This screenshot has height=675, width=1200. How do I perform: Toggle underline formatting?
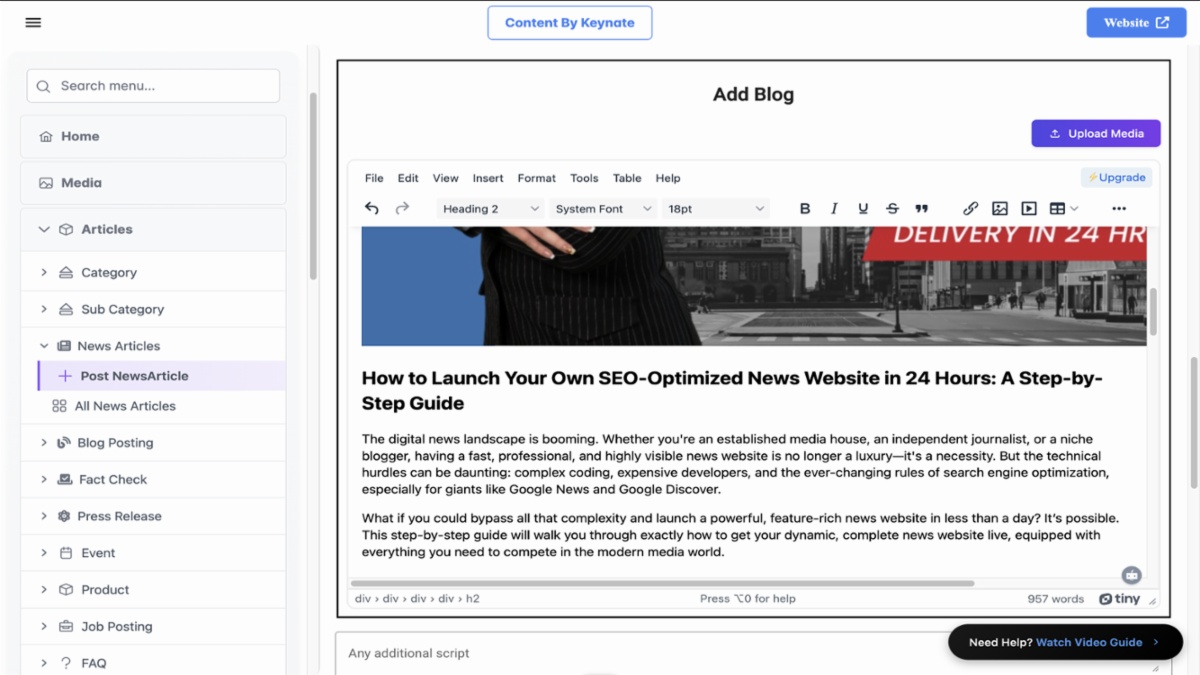(x=863, y=208)
